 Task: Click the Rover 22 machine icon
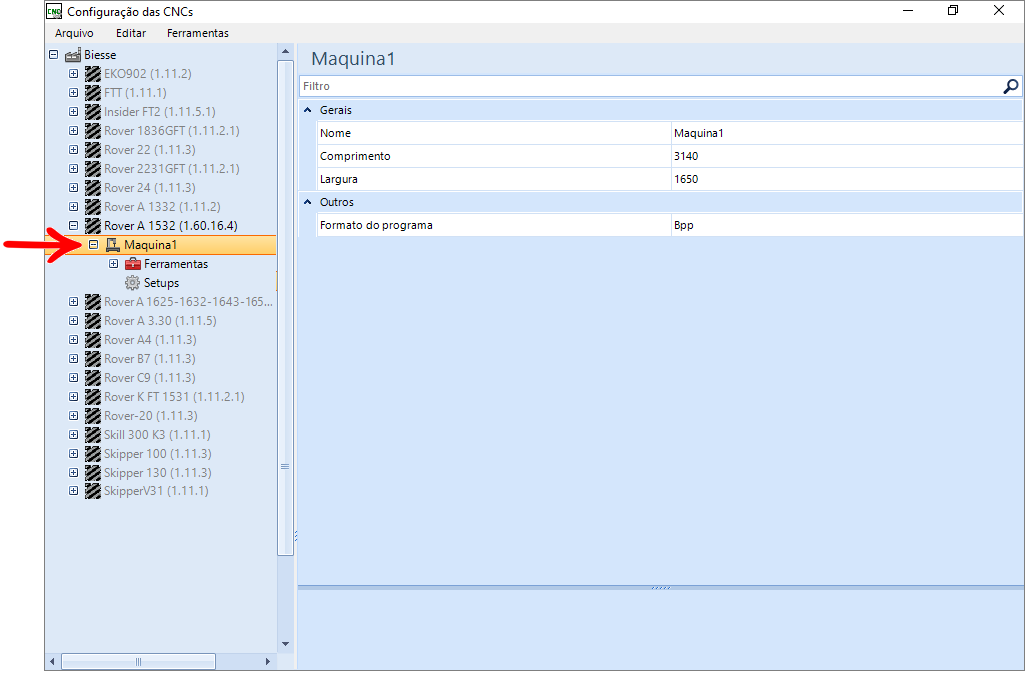click(x=93, y=150)
